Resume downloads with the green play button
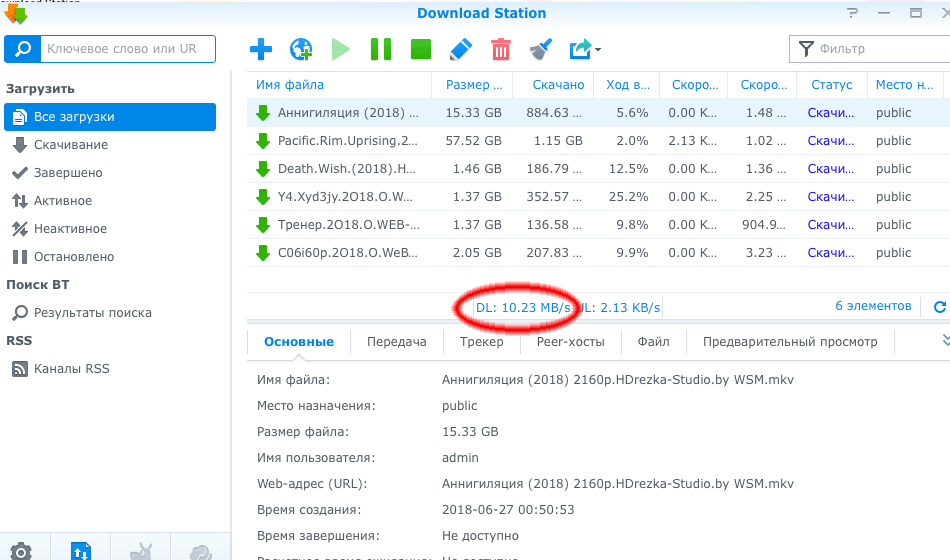This screenshot has width=950, height=560. click(x=341, y=49)
